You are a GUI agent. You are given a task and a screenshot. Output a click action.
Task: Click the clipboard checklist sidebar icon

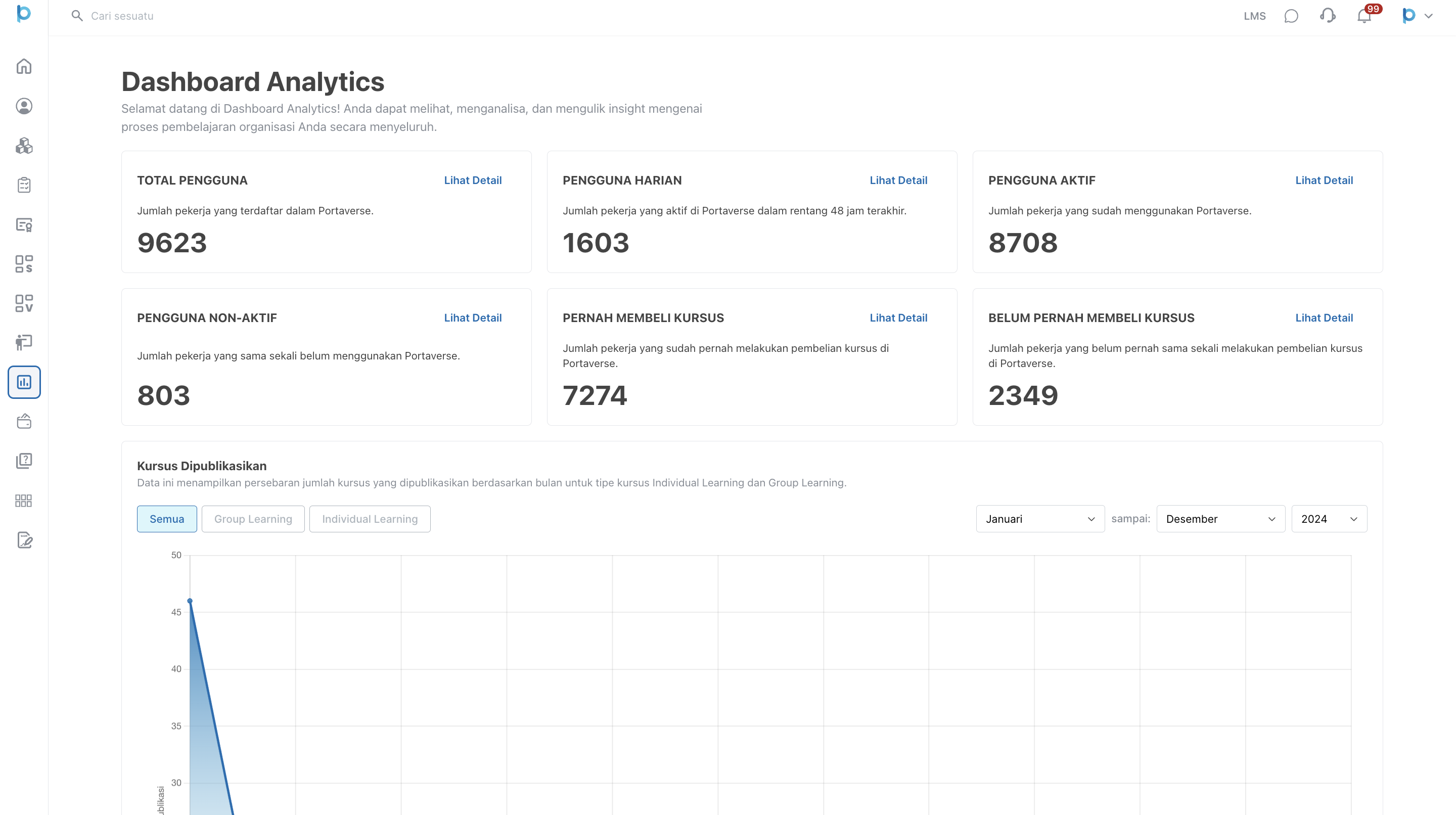click(x=24, y=185)
